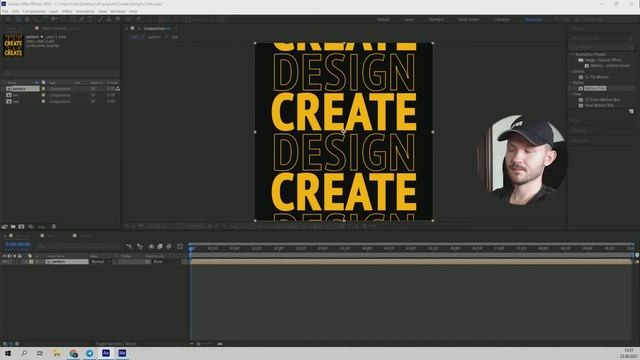Toggle Frame Blending switch in timeline header
Screen dimensions: 640x360
coord(160,246)
